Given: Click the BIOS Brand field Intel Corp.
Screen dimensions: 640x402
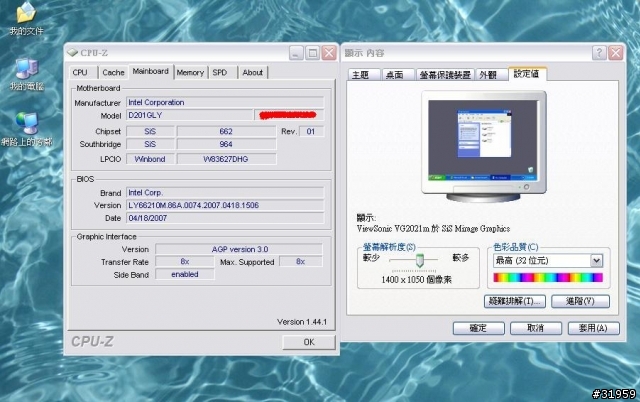Looking at the screenshot, I should (x=225, y=193).
